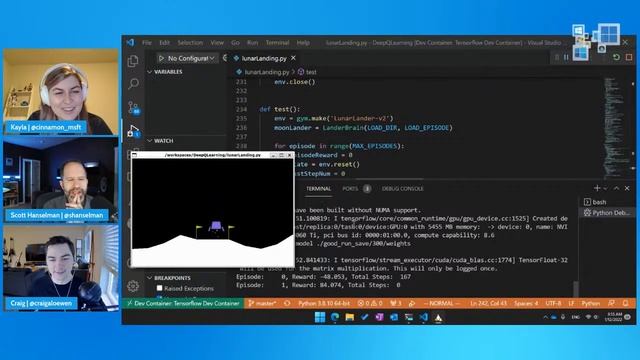Pause the debug session
The image size is (640, 360).
566,58
